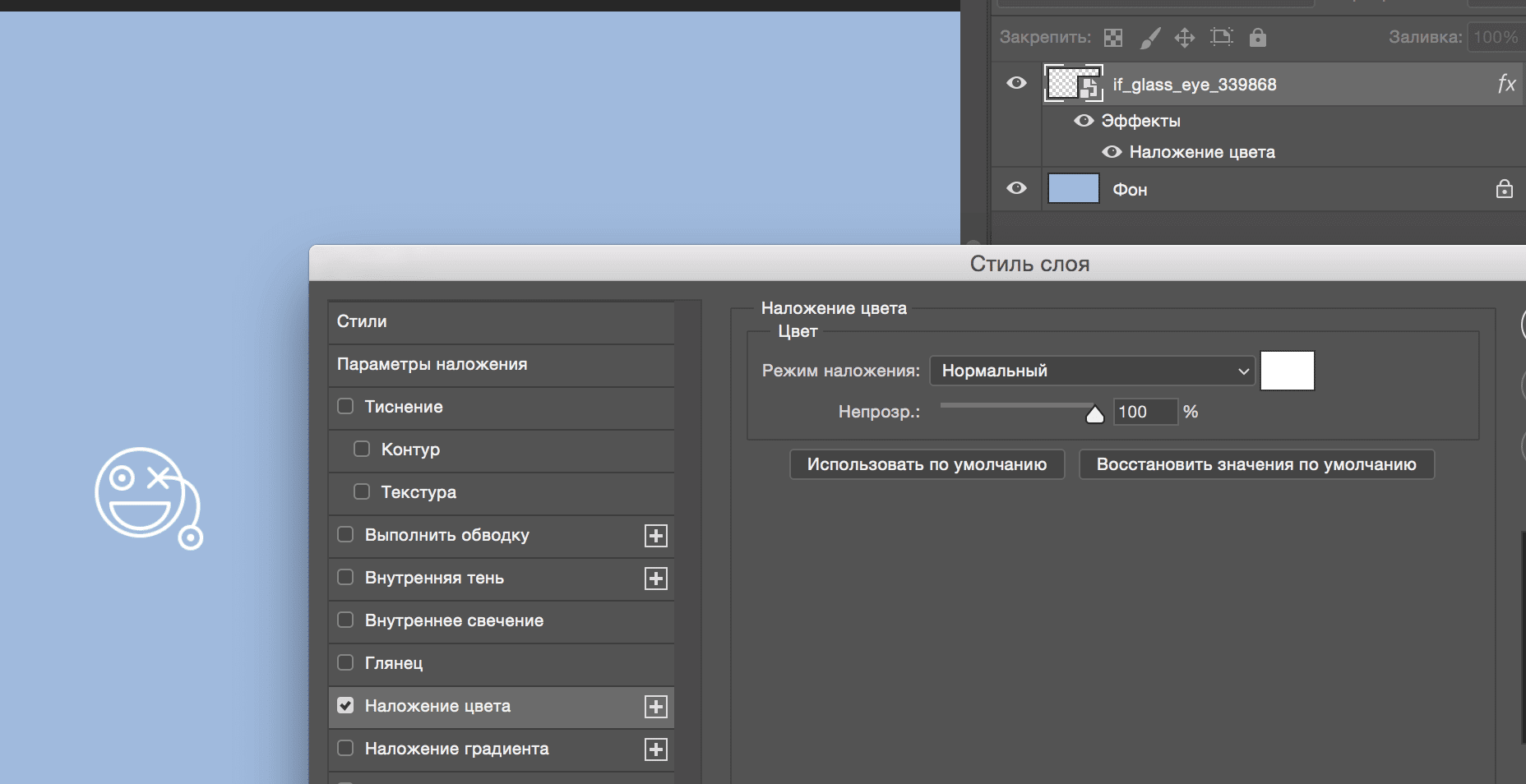Select Параметры наложения section
Viewport: 1526px width, 784px height.
pos(501,364)
